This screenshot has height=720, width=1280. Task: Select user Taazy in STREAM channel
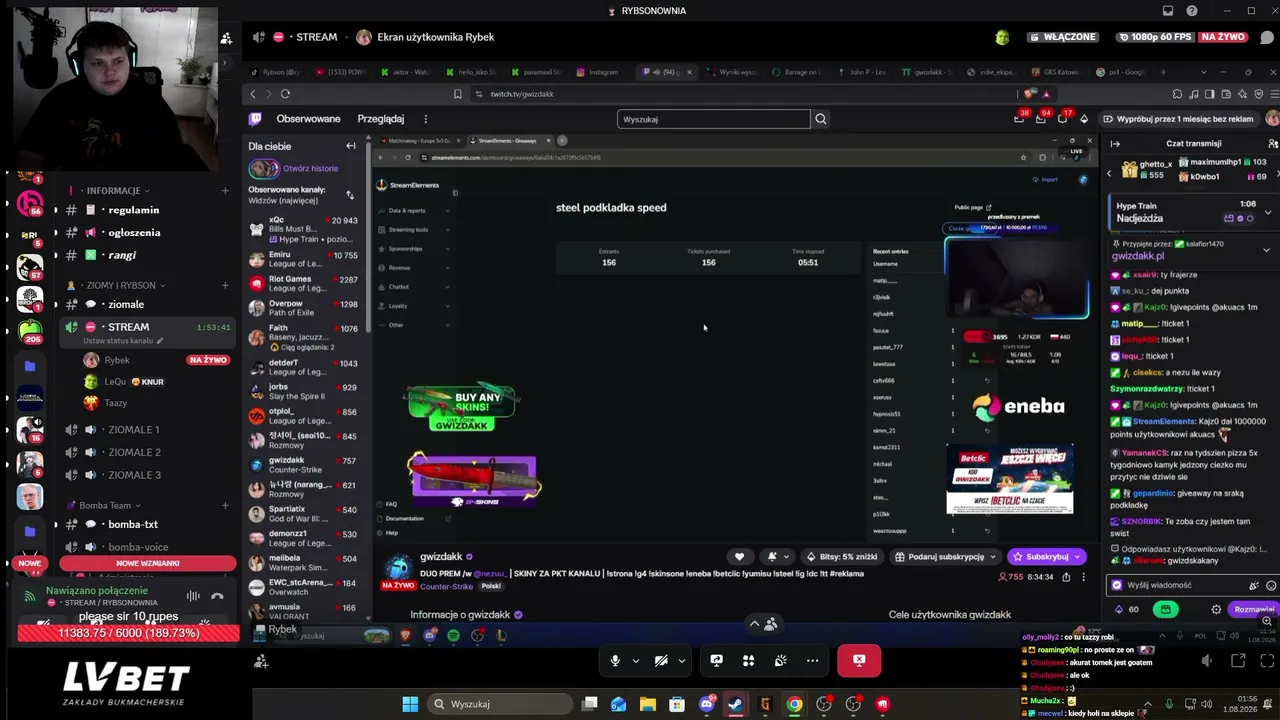[x=115, y=403]
